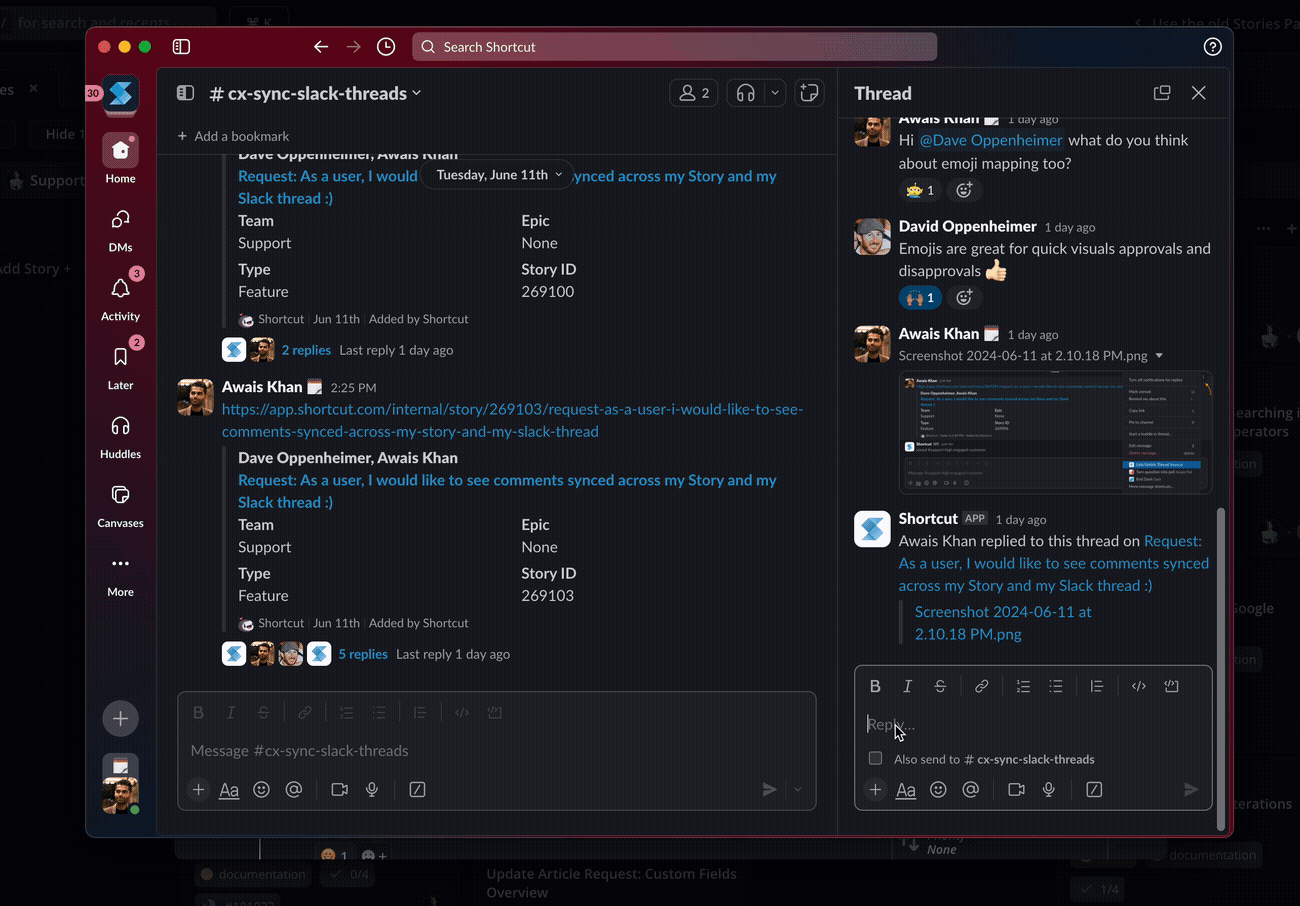This screenshot has width=1300, height=906.
Task: Go to Home in sidebar
Action: [120, 159]
